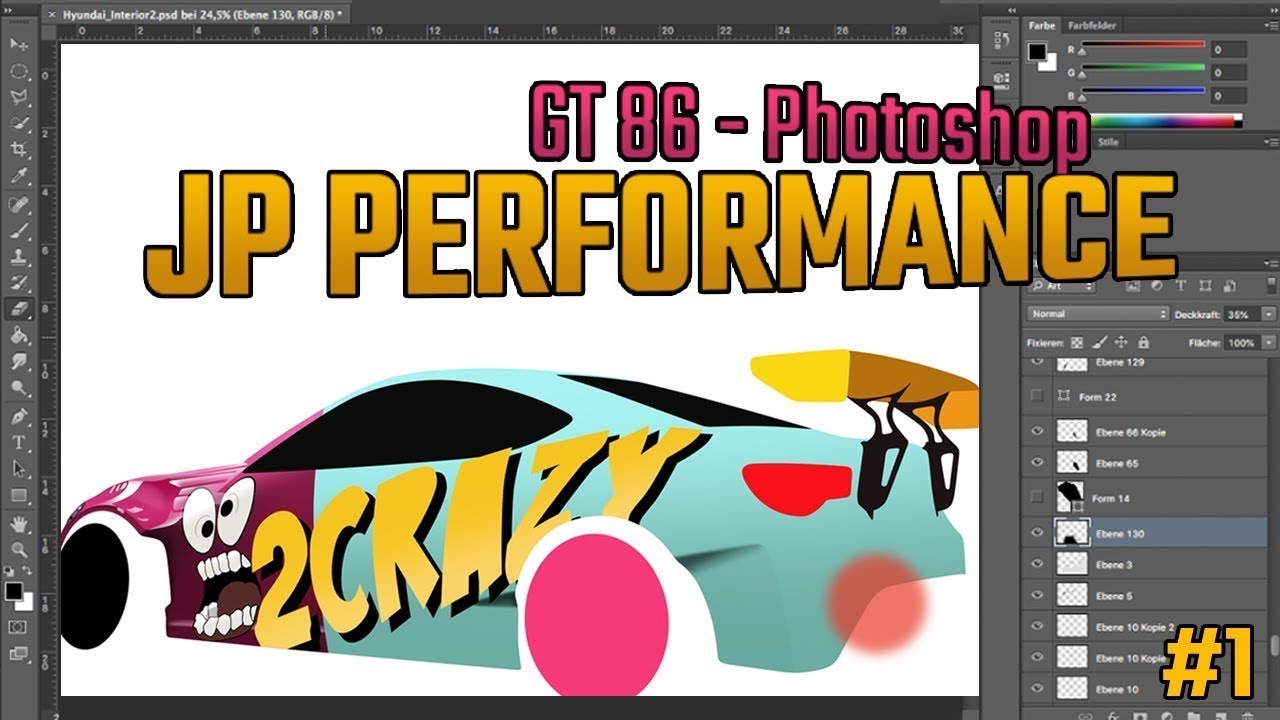Image resolution: width=1280 pixels, height=720 pixels.
Task: Show the Form 22 layer
Action: click(1037, 396)
